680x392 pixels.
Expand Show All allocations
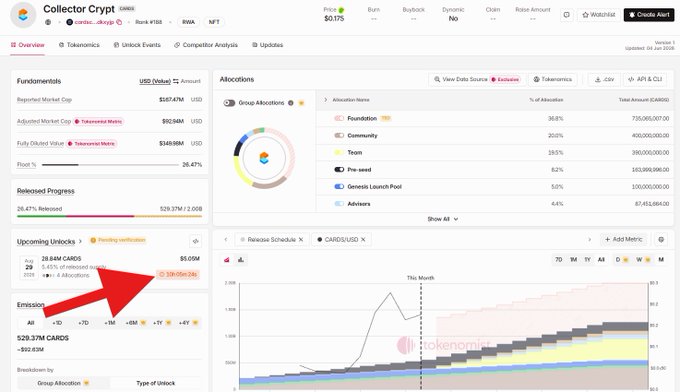point(443,219)
